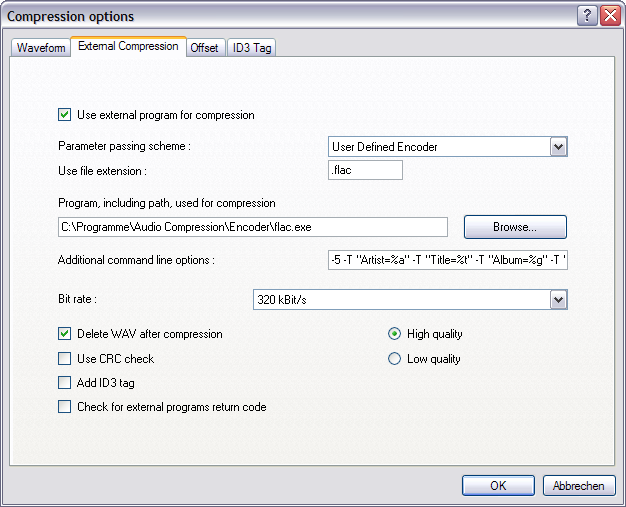This screenshot has width=626, height=507.
Task: Enable Check for external programs return code
Action: click(x=64, y=407)
